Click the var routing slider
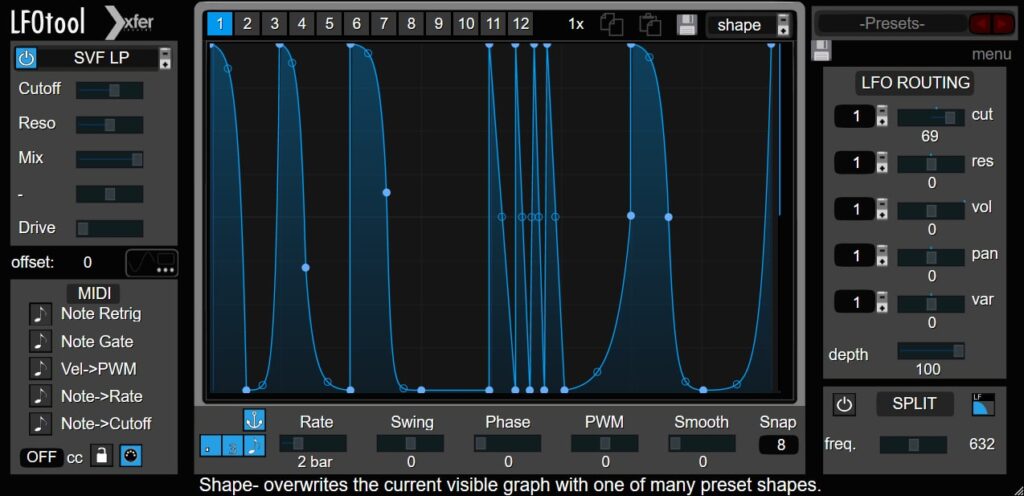1024x496 pixels. tap(931, 303)
